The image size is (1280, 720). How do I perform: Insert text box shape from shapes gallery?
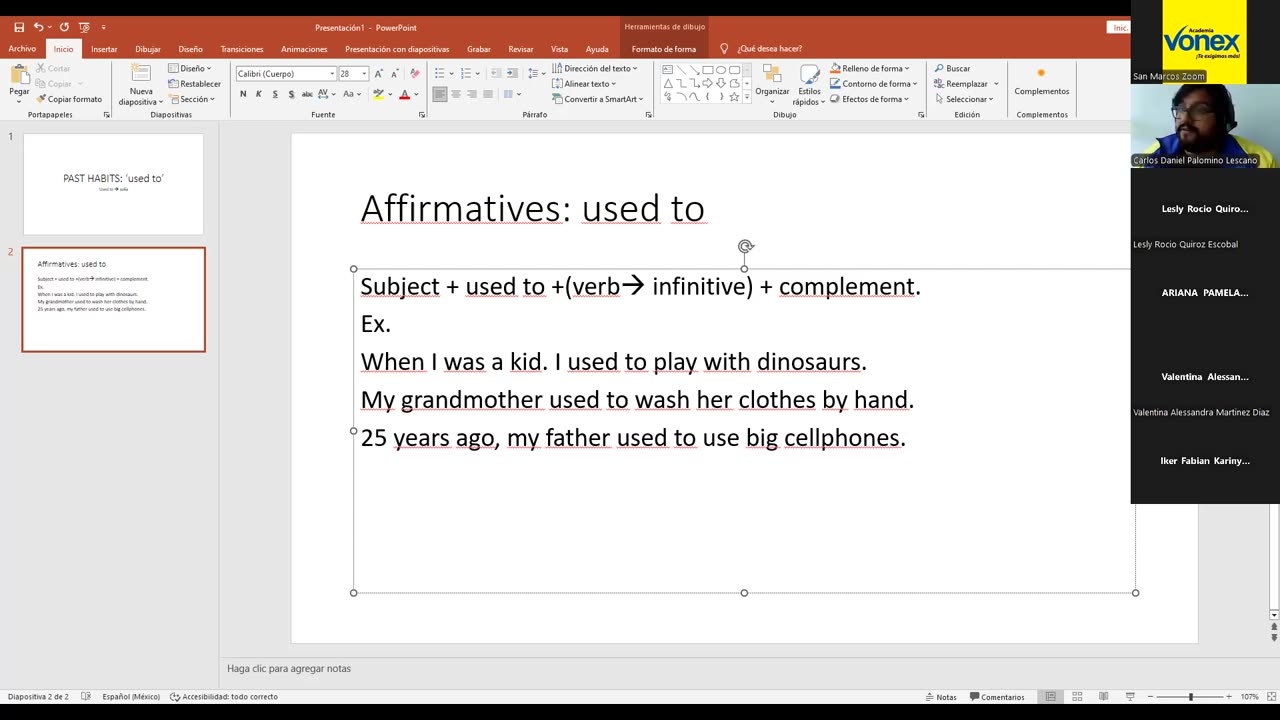(668, 70)
